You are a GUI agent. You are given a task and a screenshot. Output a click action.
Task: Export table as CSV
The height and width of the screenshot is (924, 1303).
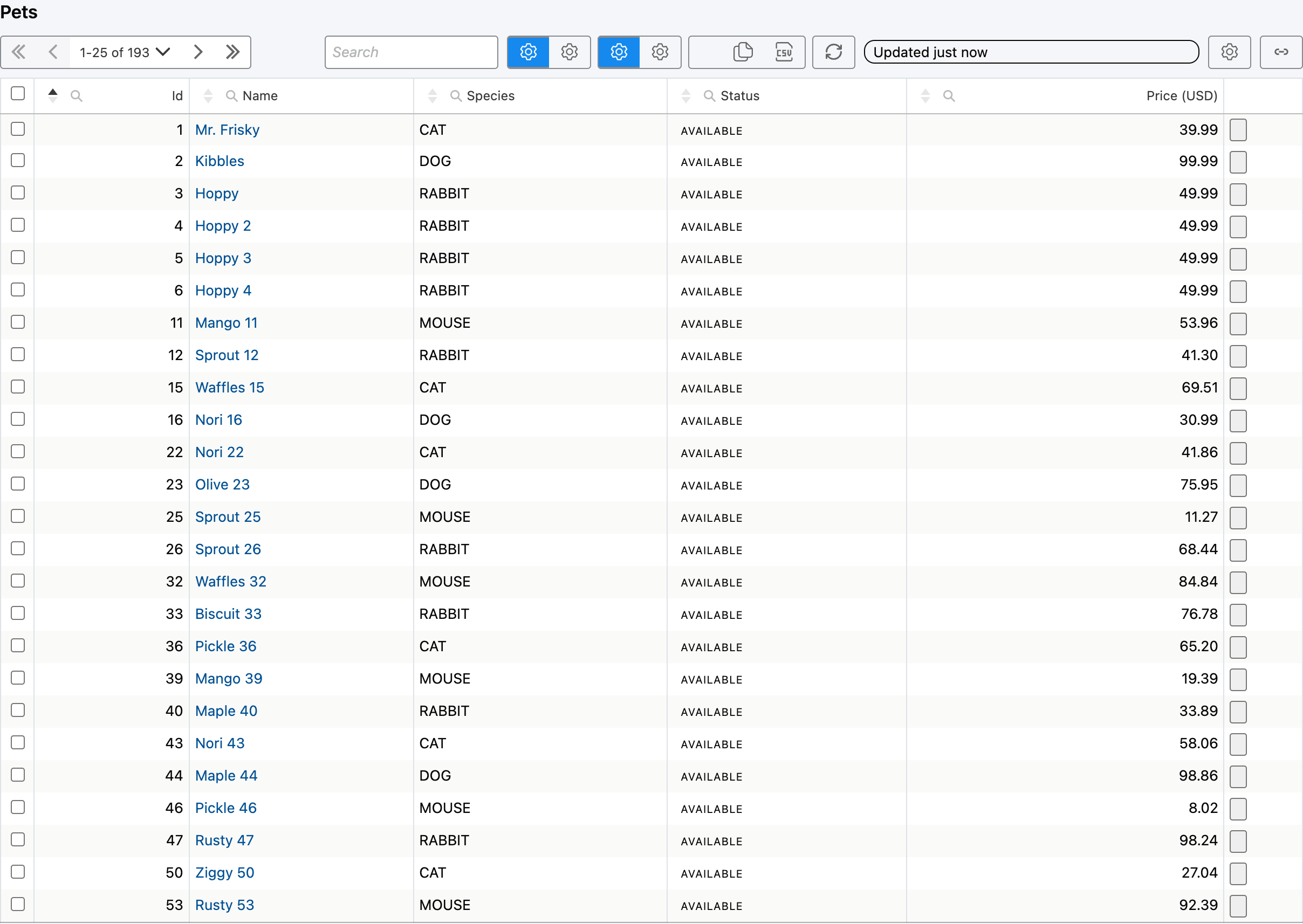tap(784, 52)
